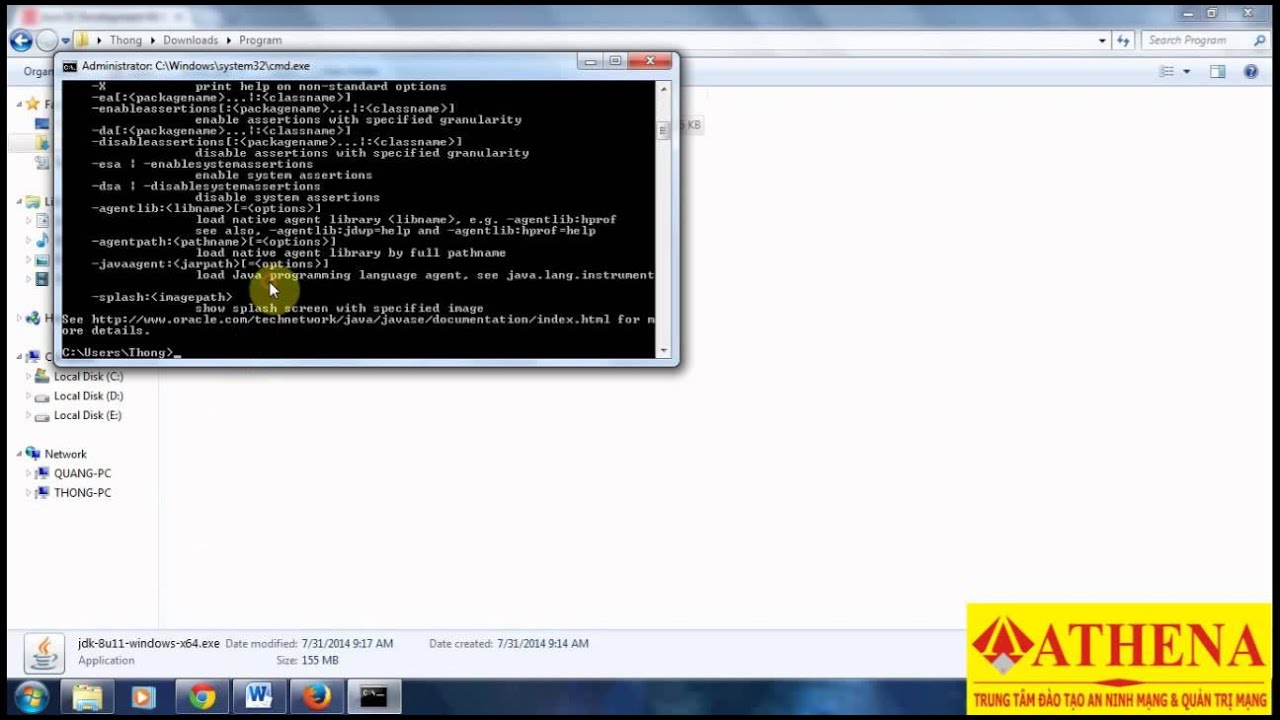Viewport: 1280px width, 720px height.
Task: Select THONG-PC under Network
Action: click(82, 492)
